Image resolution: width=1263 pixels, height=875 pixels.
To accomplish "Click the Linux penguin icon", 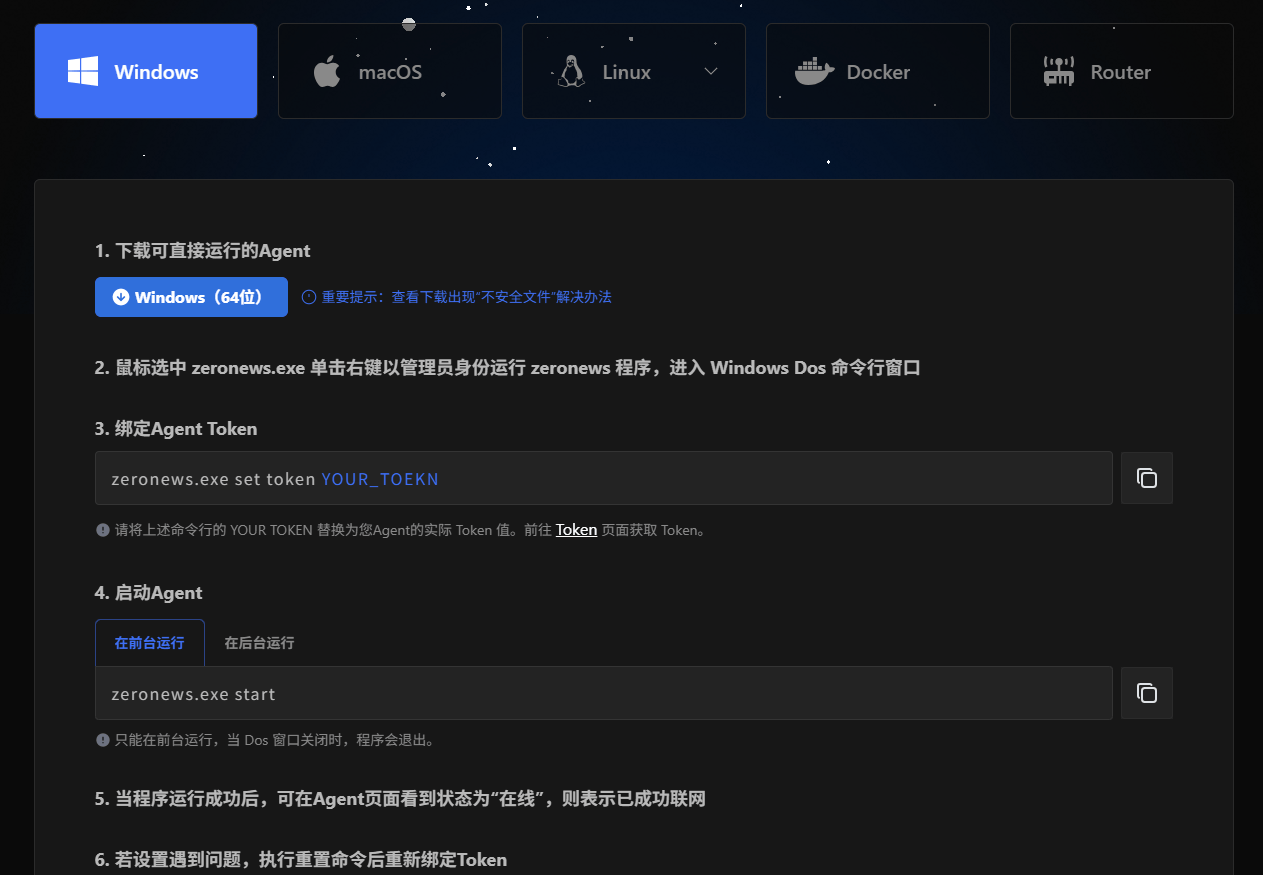I will 570,71.
